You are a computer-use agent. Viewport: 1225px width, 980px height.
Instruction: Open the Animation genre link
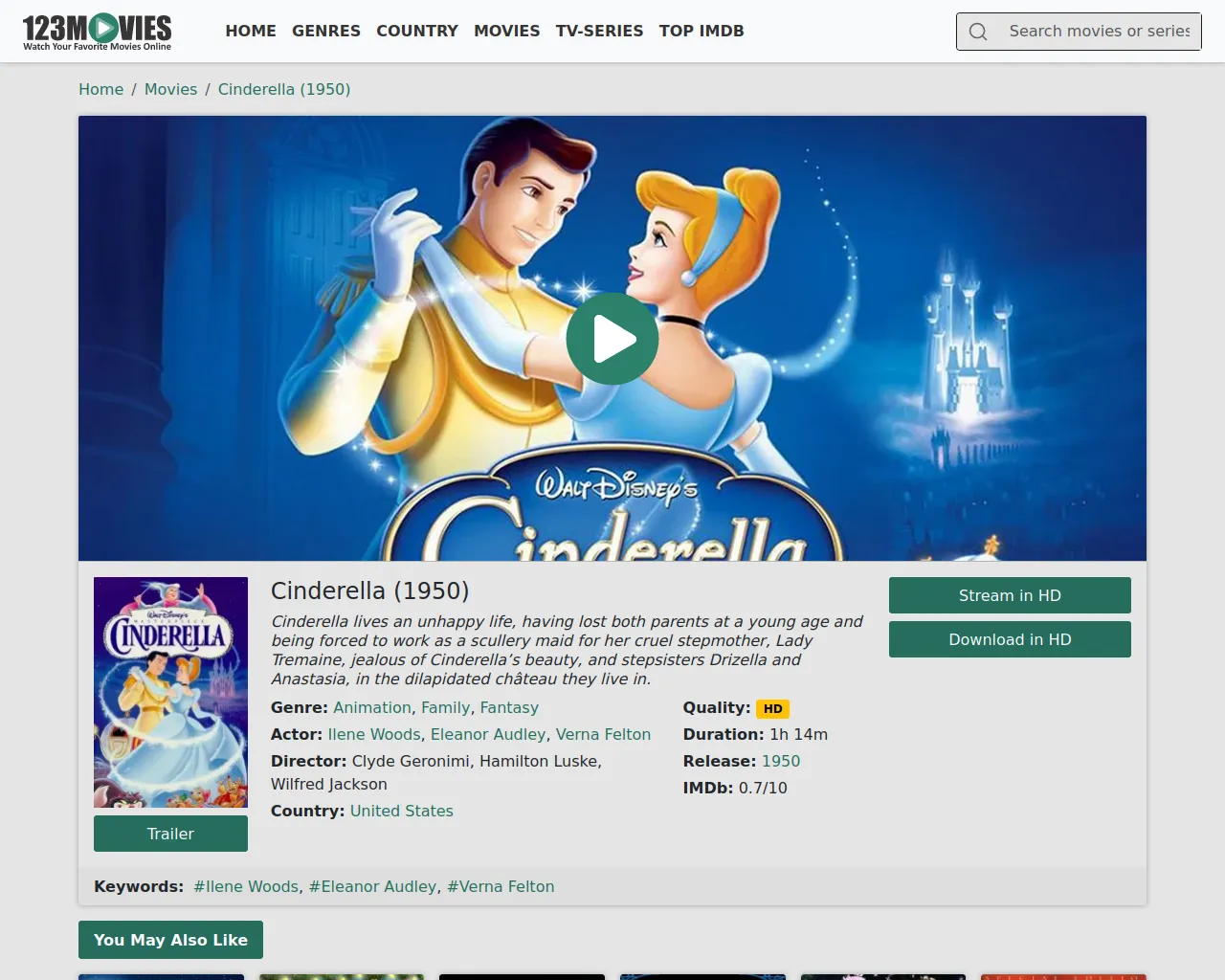(x=372, y=707)
